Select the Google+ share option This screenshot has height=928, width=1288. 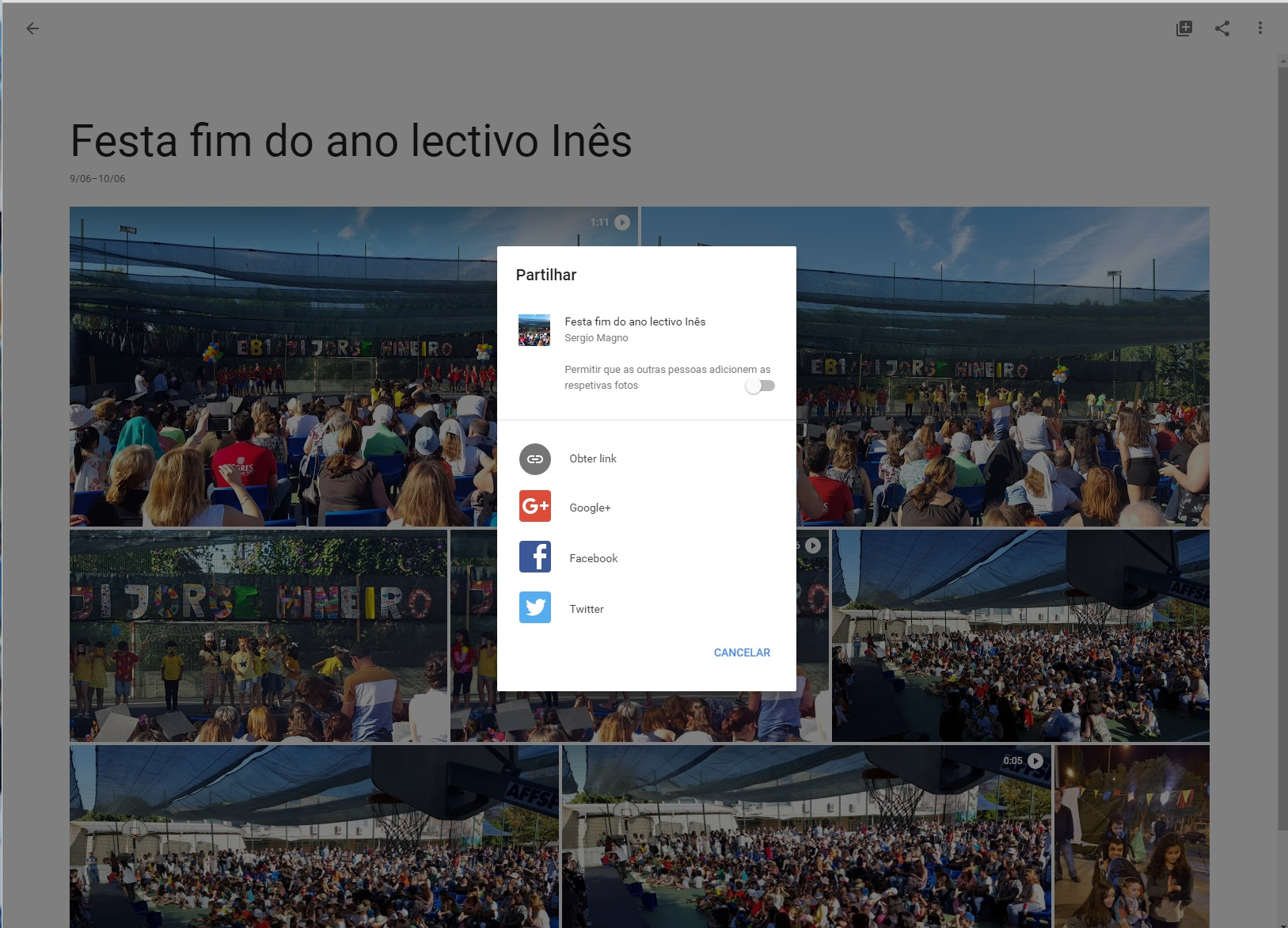[x=647, y=508]
